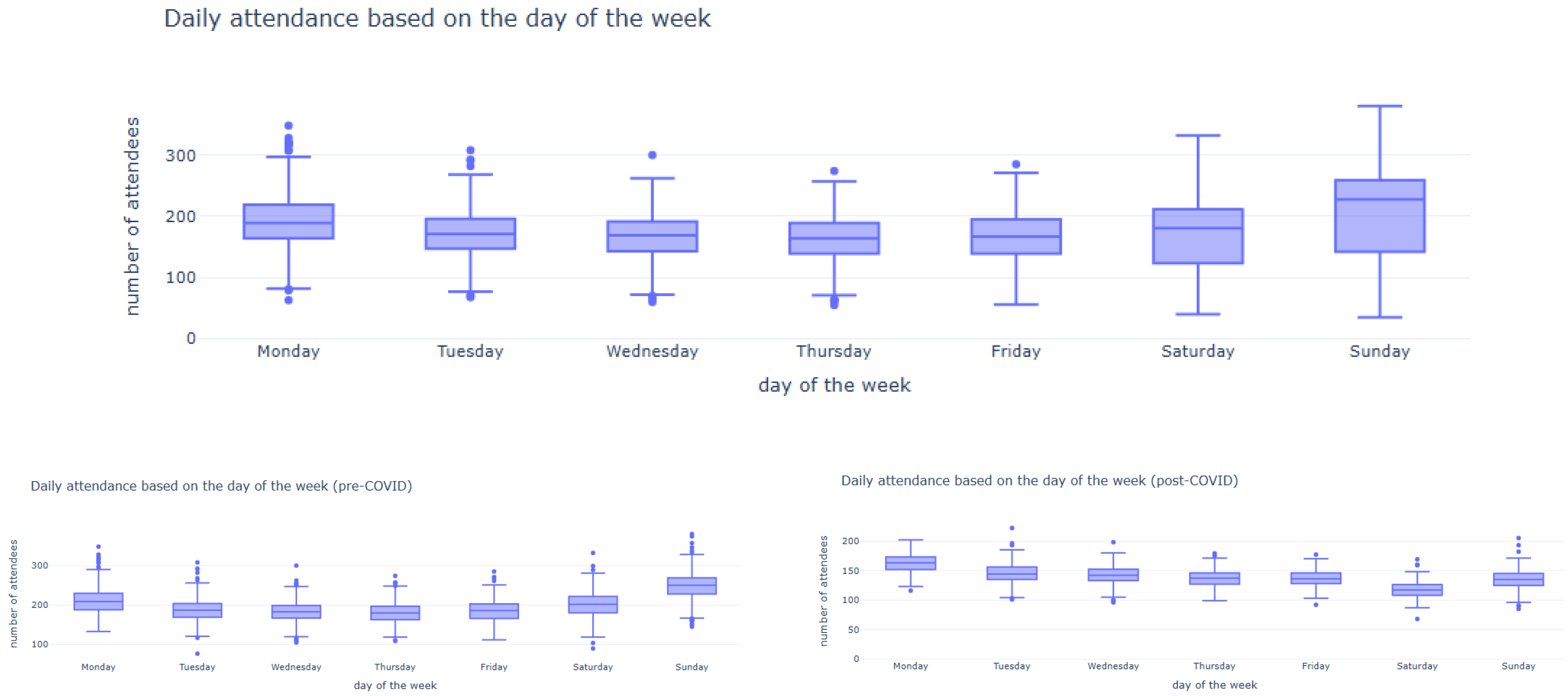Select the Monday box in the post-COVID chart
Screen dimensions: 1568x696
click(910, 563)
